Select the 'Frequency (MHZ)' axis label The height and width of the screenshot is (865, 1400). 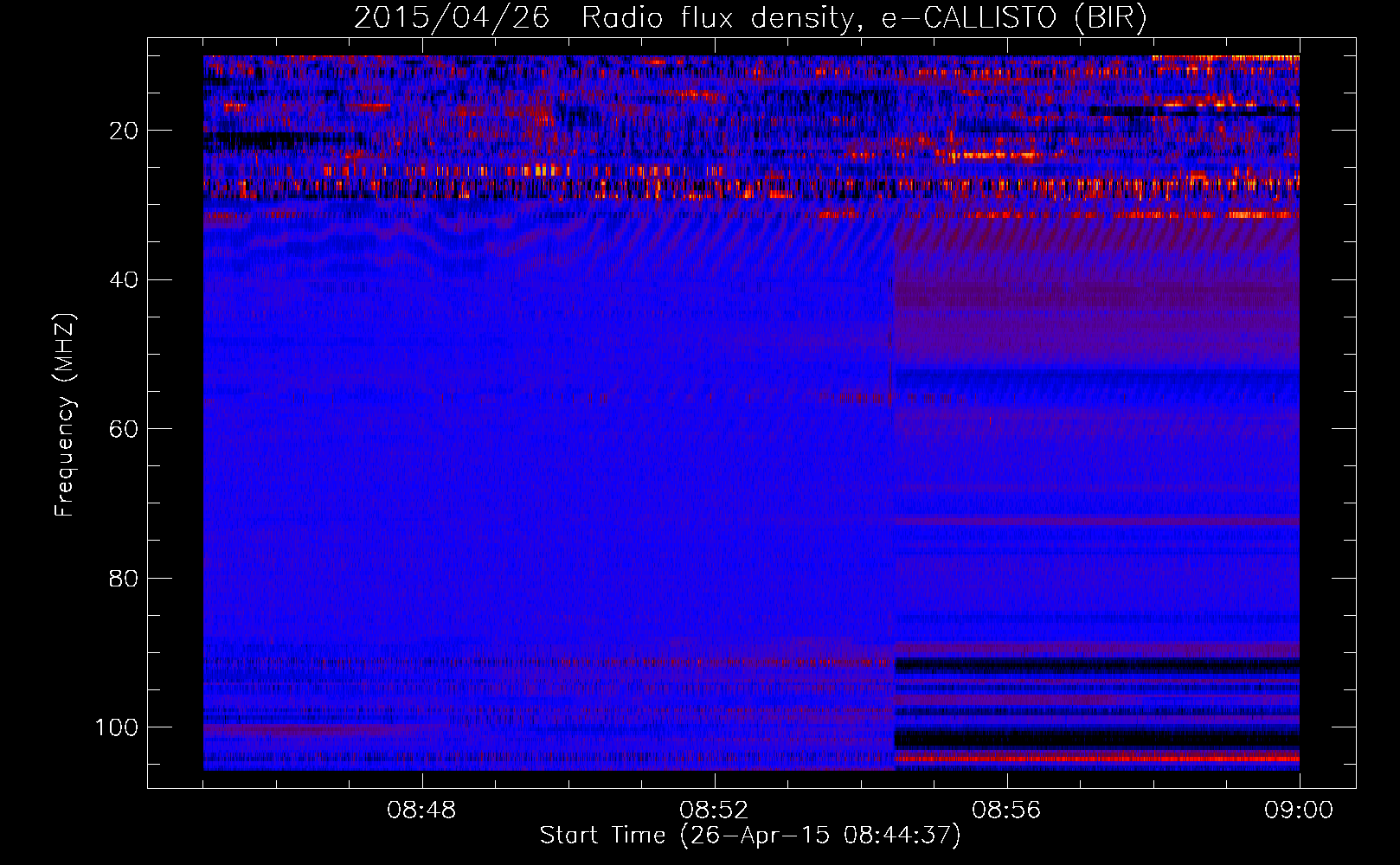[x=65, y=415]
